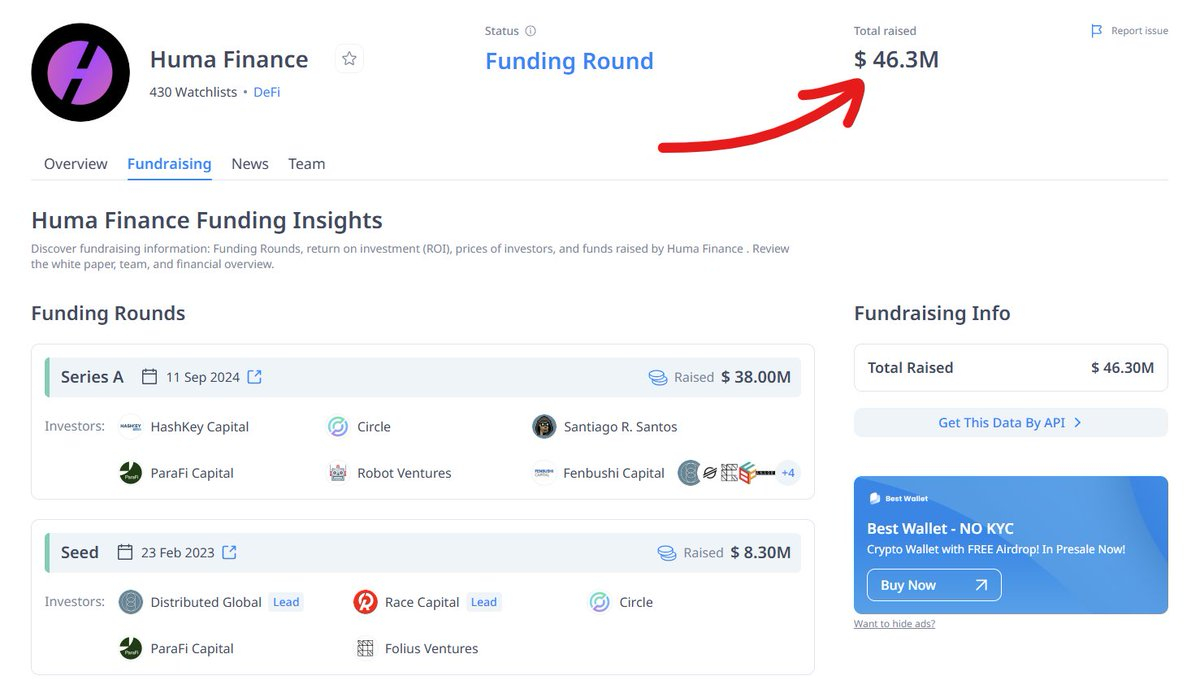Viewport: 1200px width, 680px height.
Task: Select the Fundraising tab
Action: click(x=169, y=164)
